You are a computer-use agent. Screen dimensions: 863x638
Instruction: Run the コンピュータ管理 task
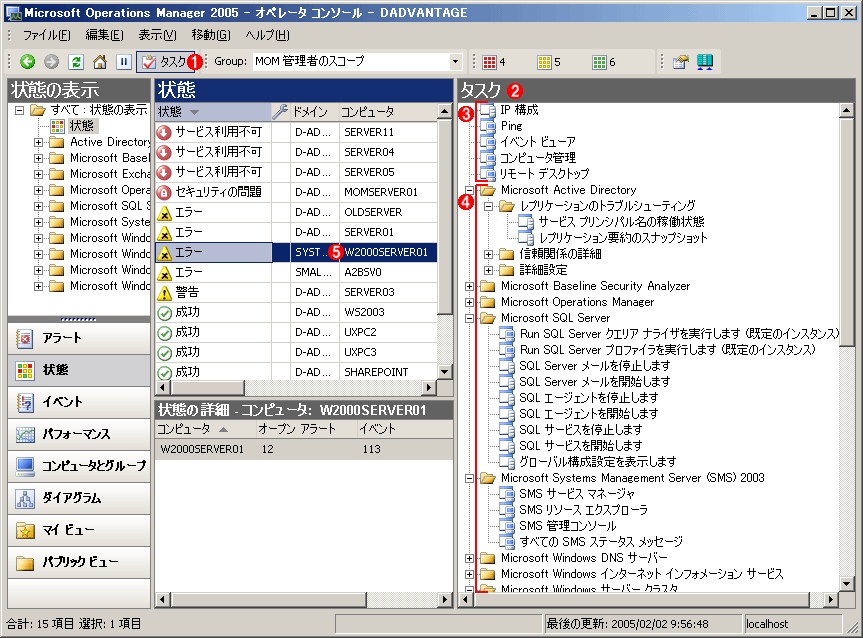pyautogui.click(x=538, y=158)
